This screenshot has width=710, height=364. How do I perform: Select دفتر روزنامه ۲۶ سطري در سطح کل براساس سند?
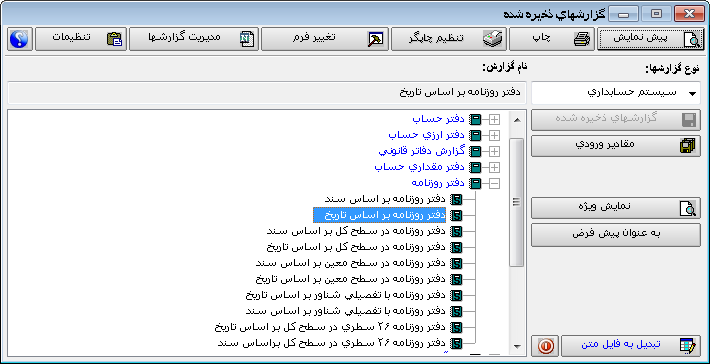(x=332, y=342)
